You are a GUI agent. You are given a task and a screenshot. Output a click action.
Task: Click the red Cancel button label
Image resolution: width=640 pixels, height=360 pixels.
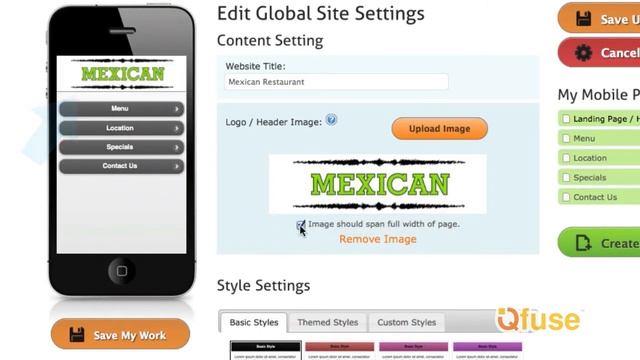point(620,53)
